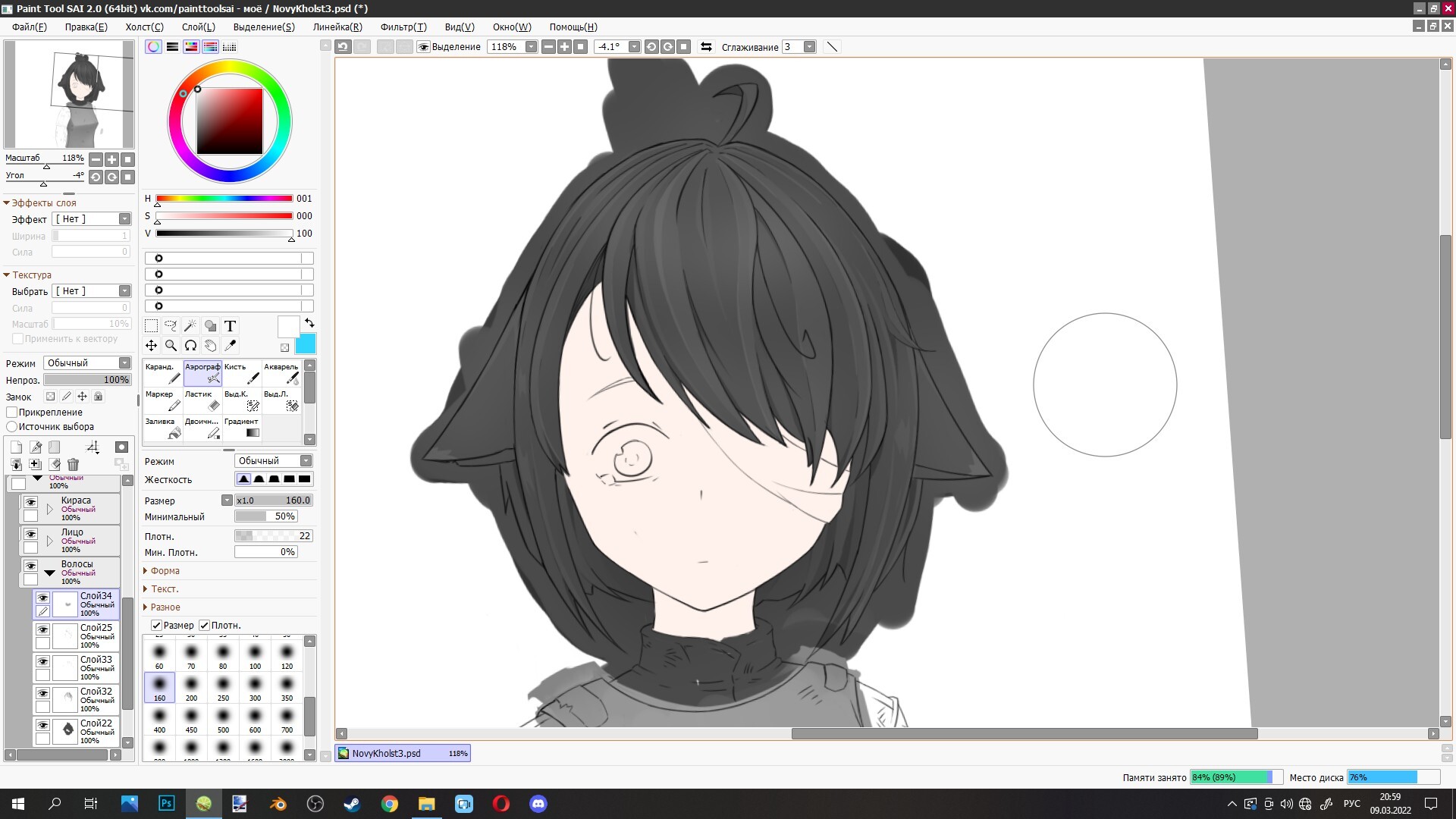
Task: Click the Undo button in canvas toolbar
Action: point(343,47)
